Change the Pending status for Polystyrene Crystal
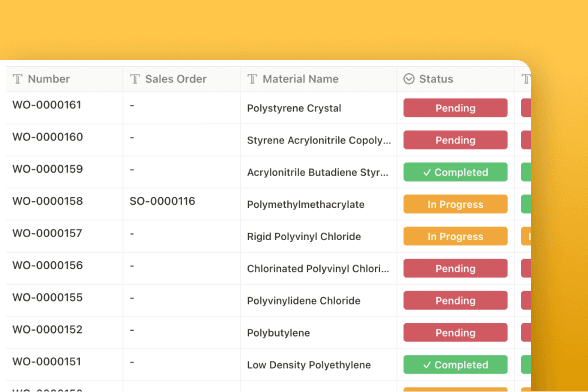This screenshot has width=588, height=392. coord(455,108)
